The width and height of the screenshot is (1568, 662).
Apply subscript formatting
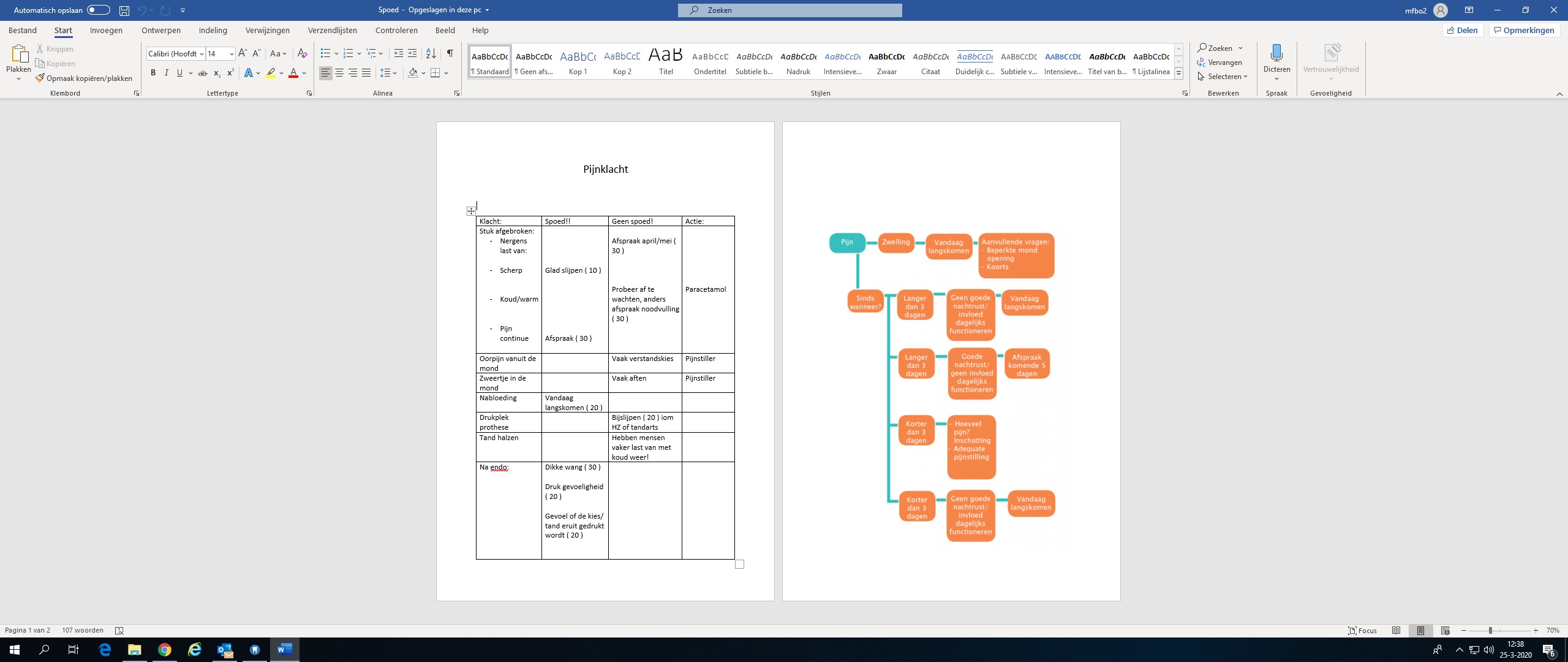pyautogui.click(x=217, y=73)
